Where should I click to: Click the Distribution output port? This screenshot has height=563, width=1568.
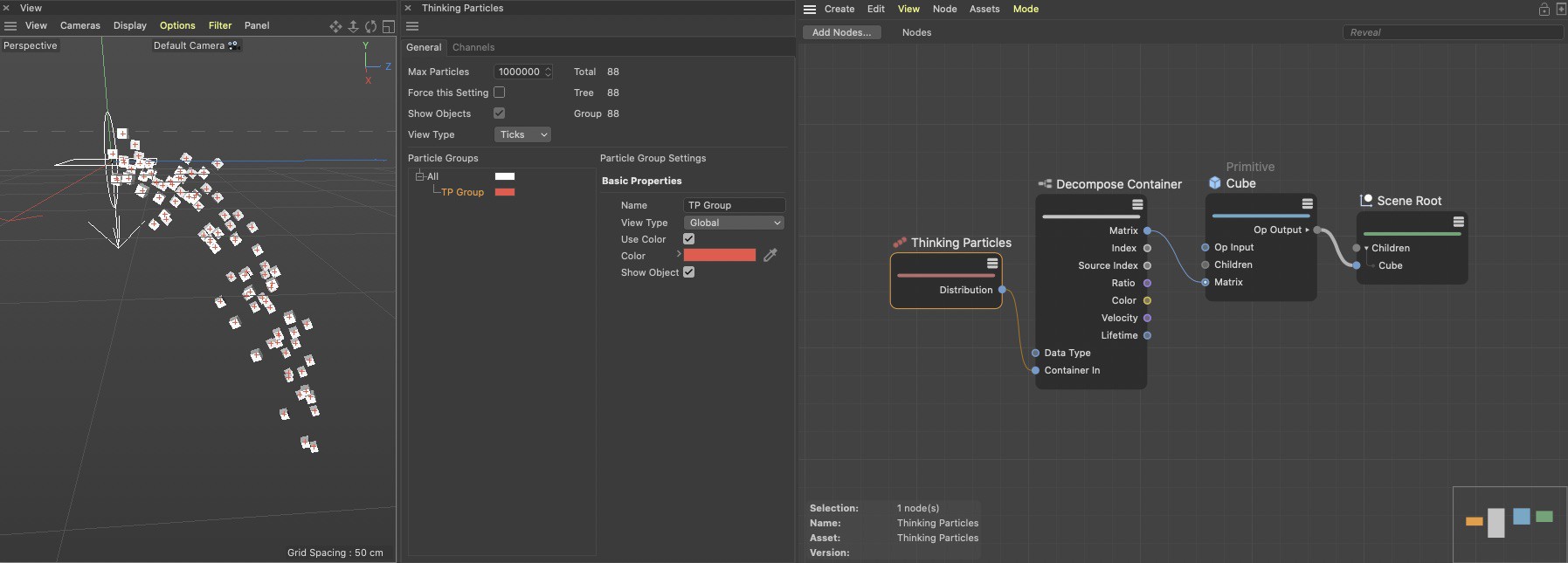point(1002,290)
